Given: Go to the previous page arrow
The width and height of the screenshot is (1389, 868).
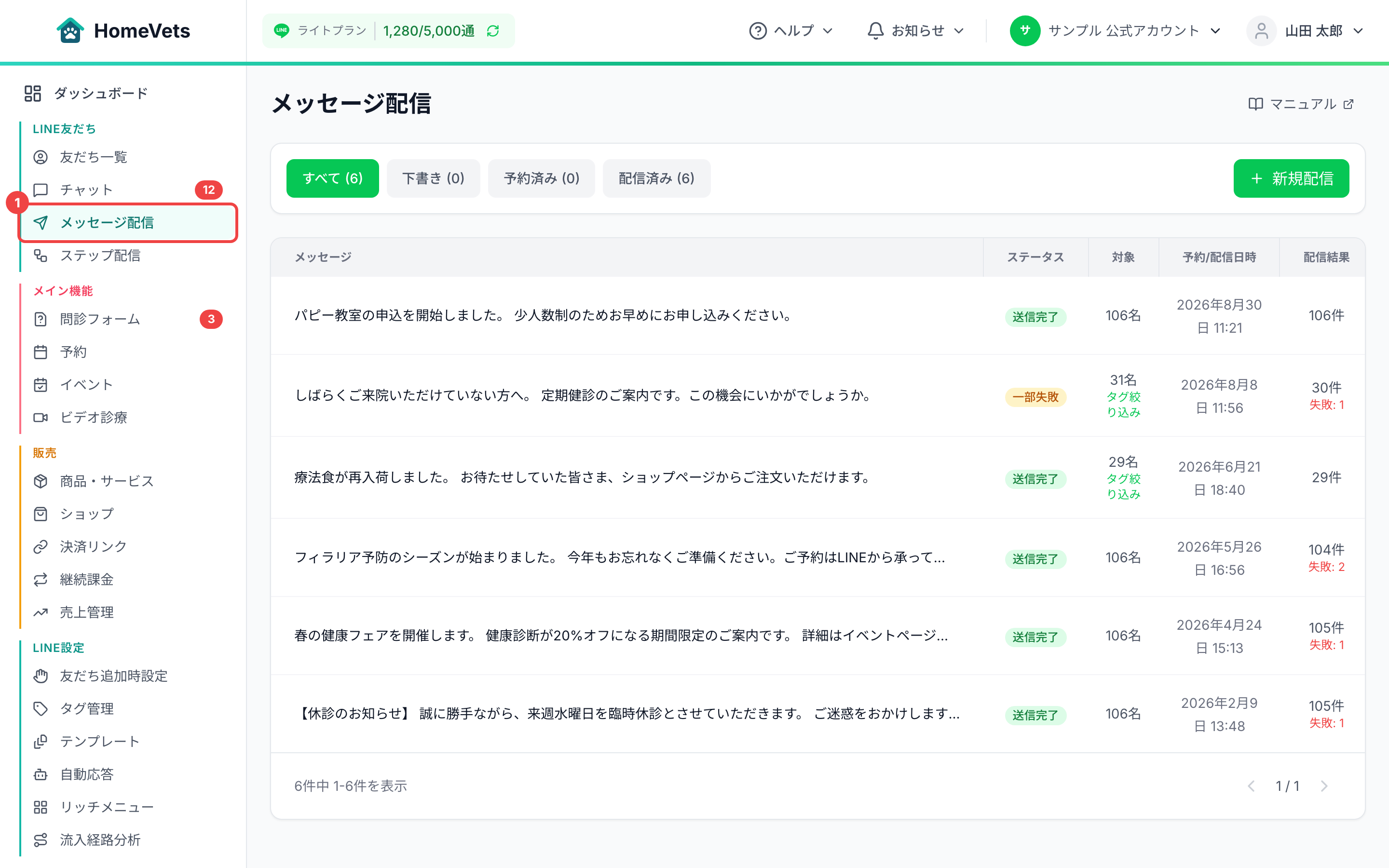Looking at the screenshot, I should (1251, 786).
